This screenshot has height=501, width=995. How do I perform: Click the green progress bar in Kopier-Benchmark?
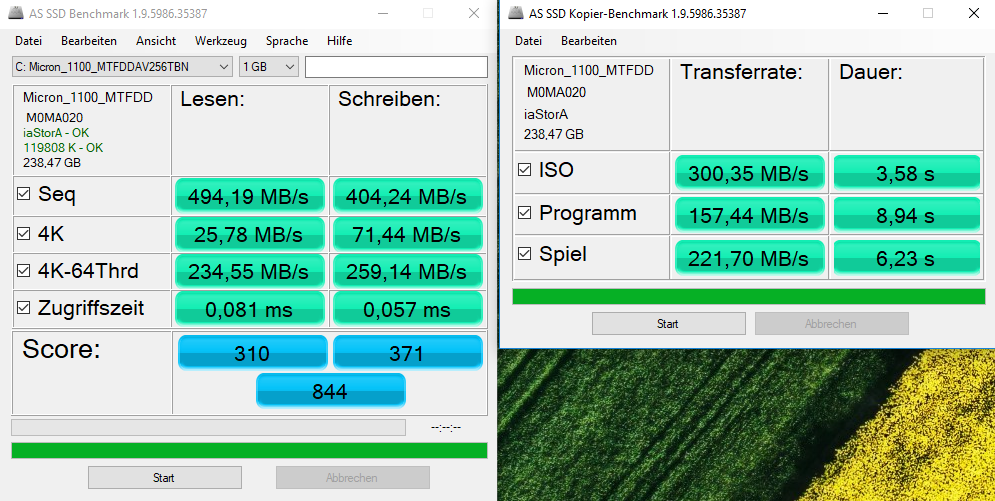[x=747, y=296]
